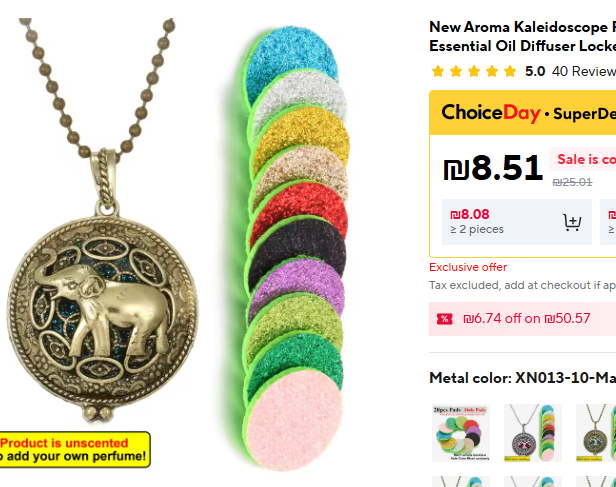Choose the ₪8.08 for 2 pieces tier

click(517, 222)
